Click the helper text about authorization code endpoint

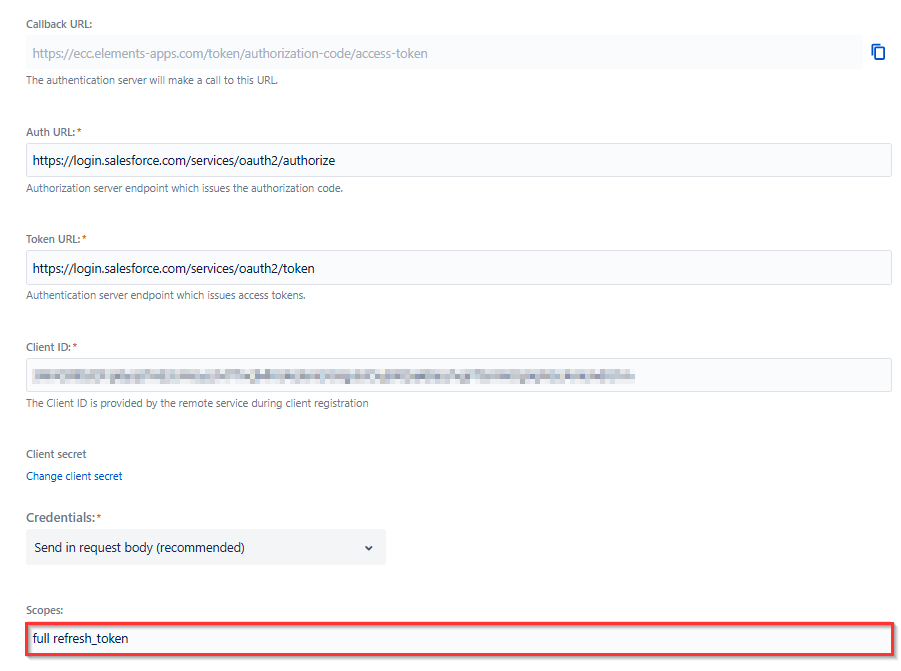click(184, 188)
